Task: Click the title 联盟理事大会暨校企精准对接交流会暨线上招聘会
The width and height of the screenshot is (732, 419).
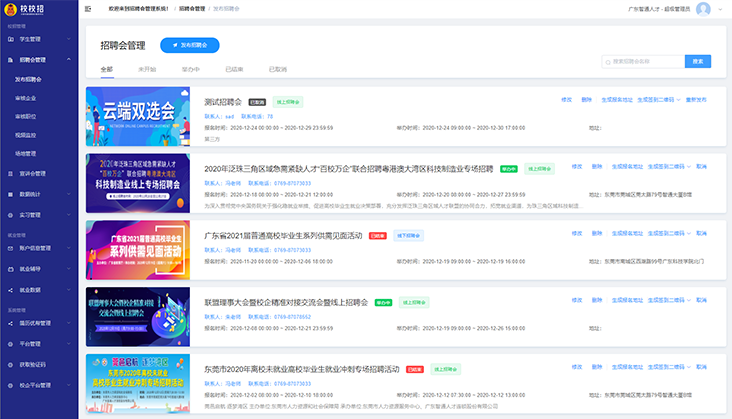Action: (x=286, y=302)
